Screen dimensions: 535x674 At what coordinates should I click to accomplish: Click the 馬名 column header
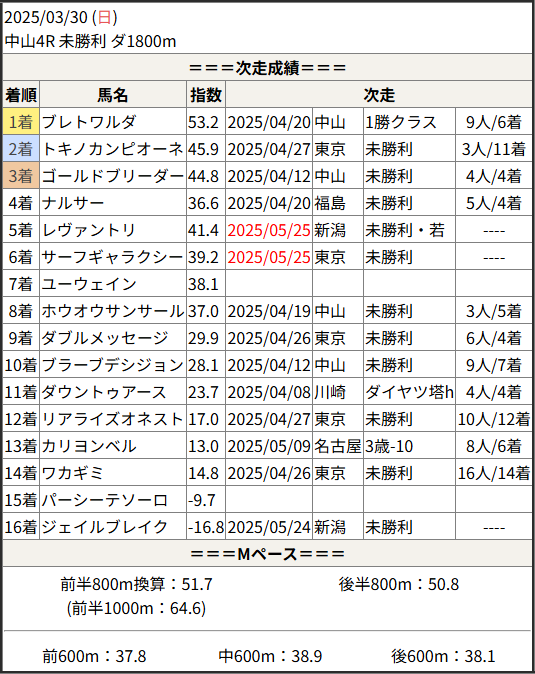(113, 95)
